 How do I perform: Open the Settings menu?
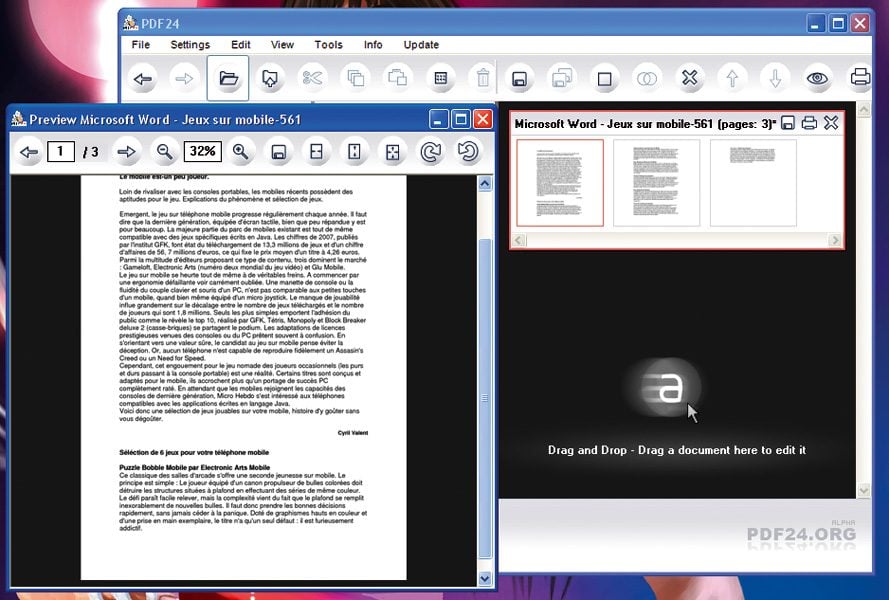click(190, 45)
